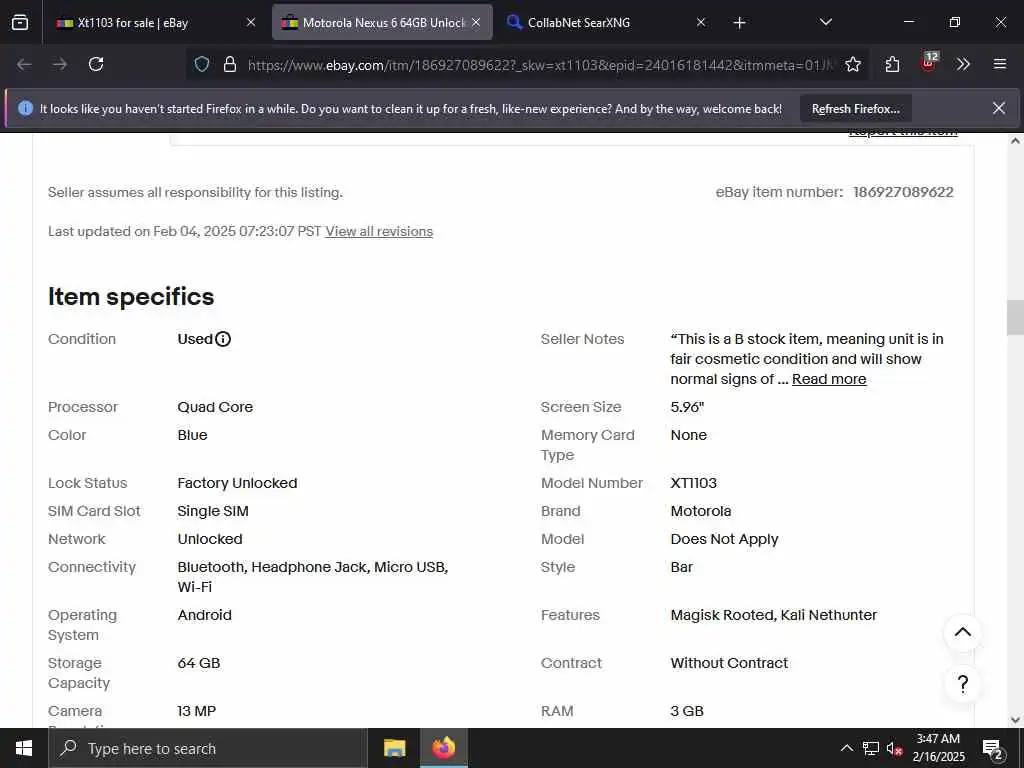Viewport: 1024px width, 768px height.
Task: Click the Quad Core processor value
Action: [215, 407]
